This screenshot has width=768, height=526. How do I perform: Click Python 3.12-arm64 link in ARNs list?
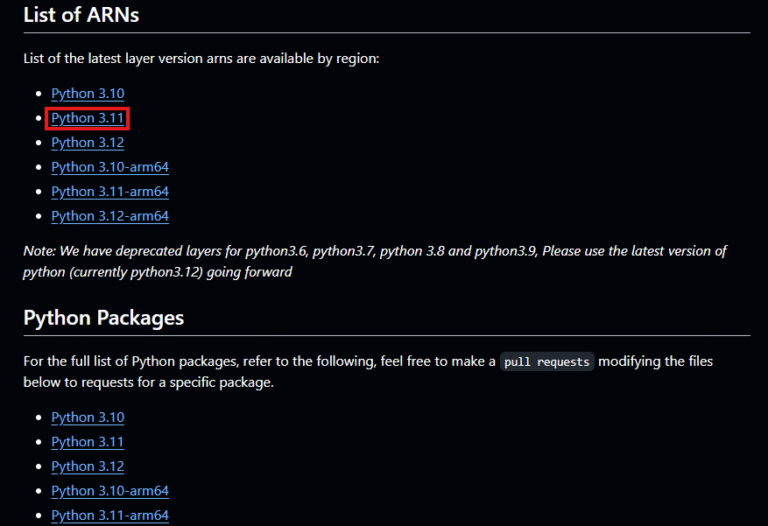(x=110, y=216)
